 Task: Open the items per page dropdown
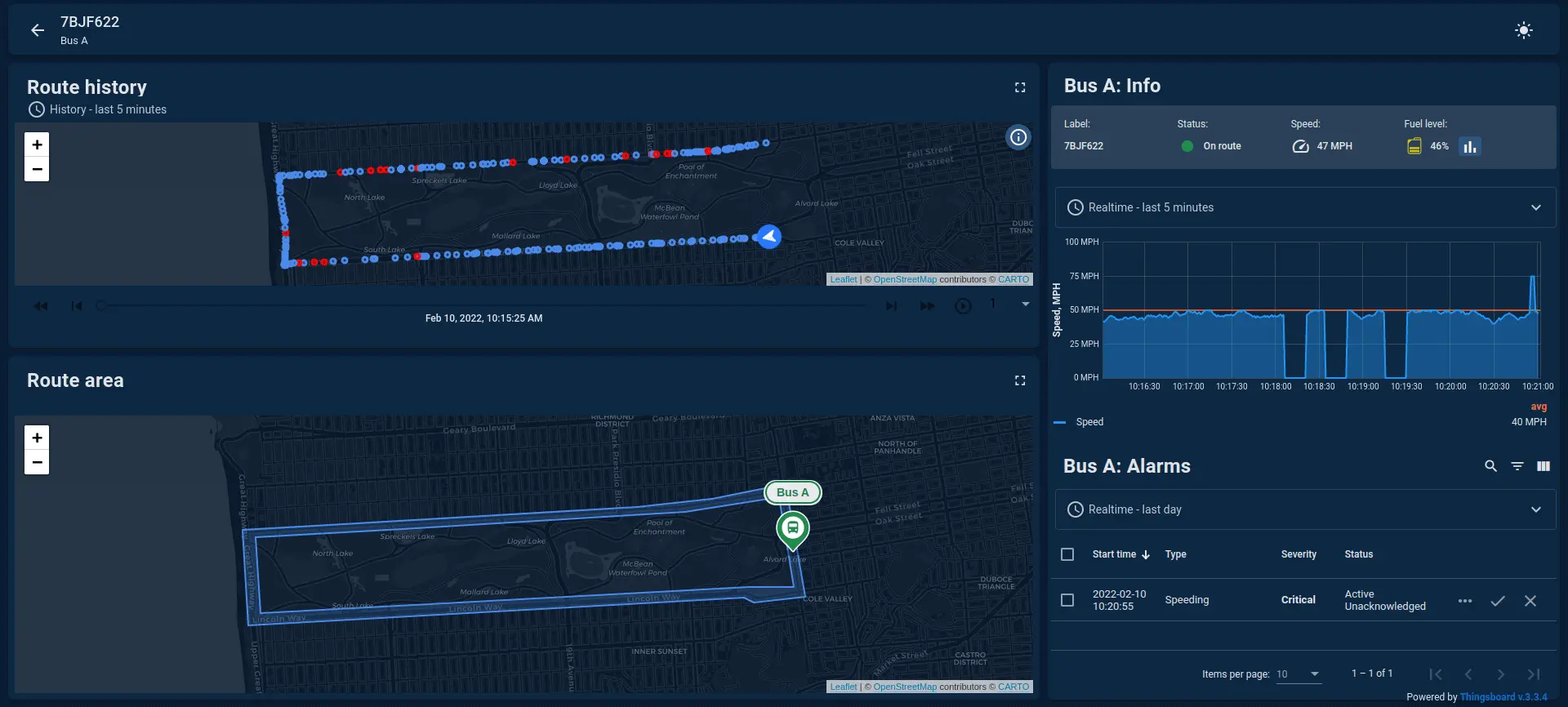[1298, 674]
